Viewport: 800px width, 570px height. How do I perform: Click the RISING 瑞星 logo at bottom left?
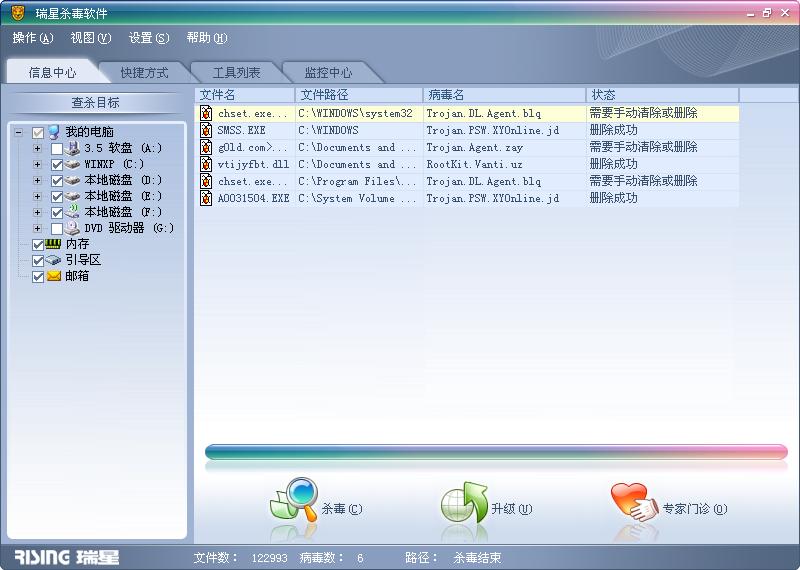click(x=66, y=557)
